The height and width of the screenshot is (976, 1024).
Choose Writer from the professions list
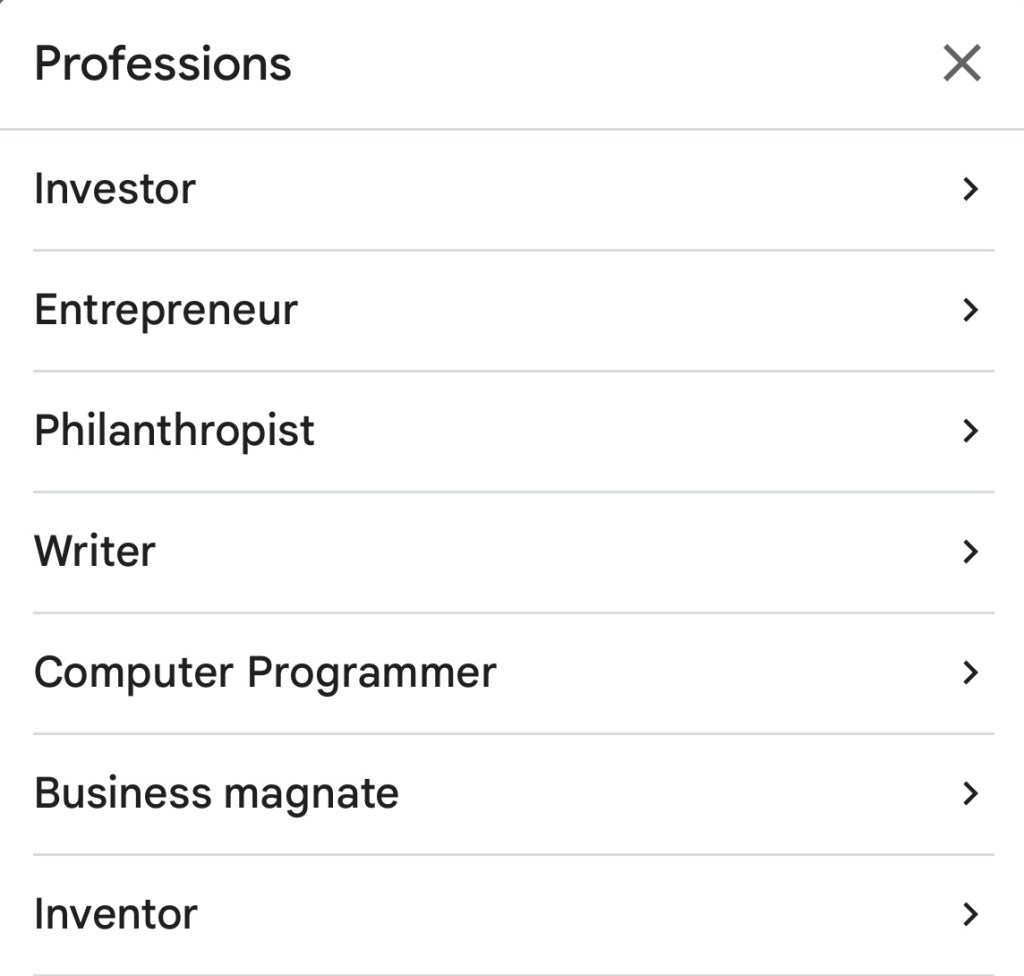click(x=95, y=552)
